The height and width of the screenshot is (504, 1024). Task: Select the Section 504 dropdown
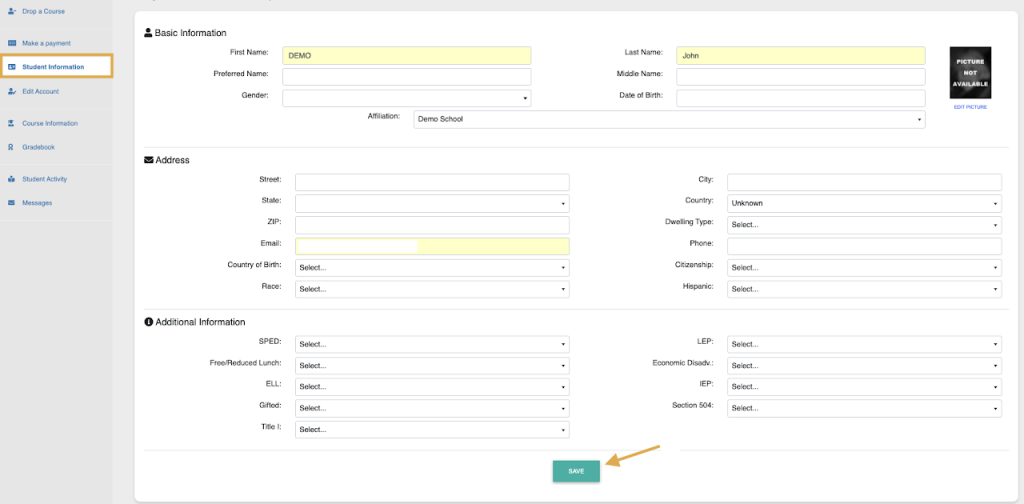pyautogui.click(x=863, y=408)
